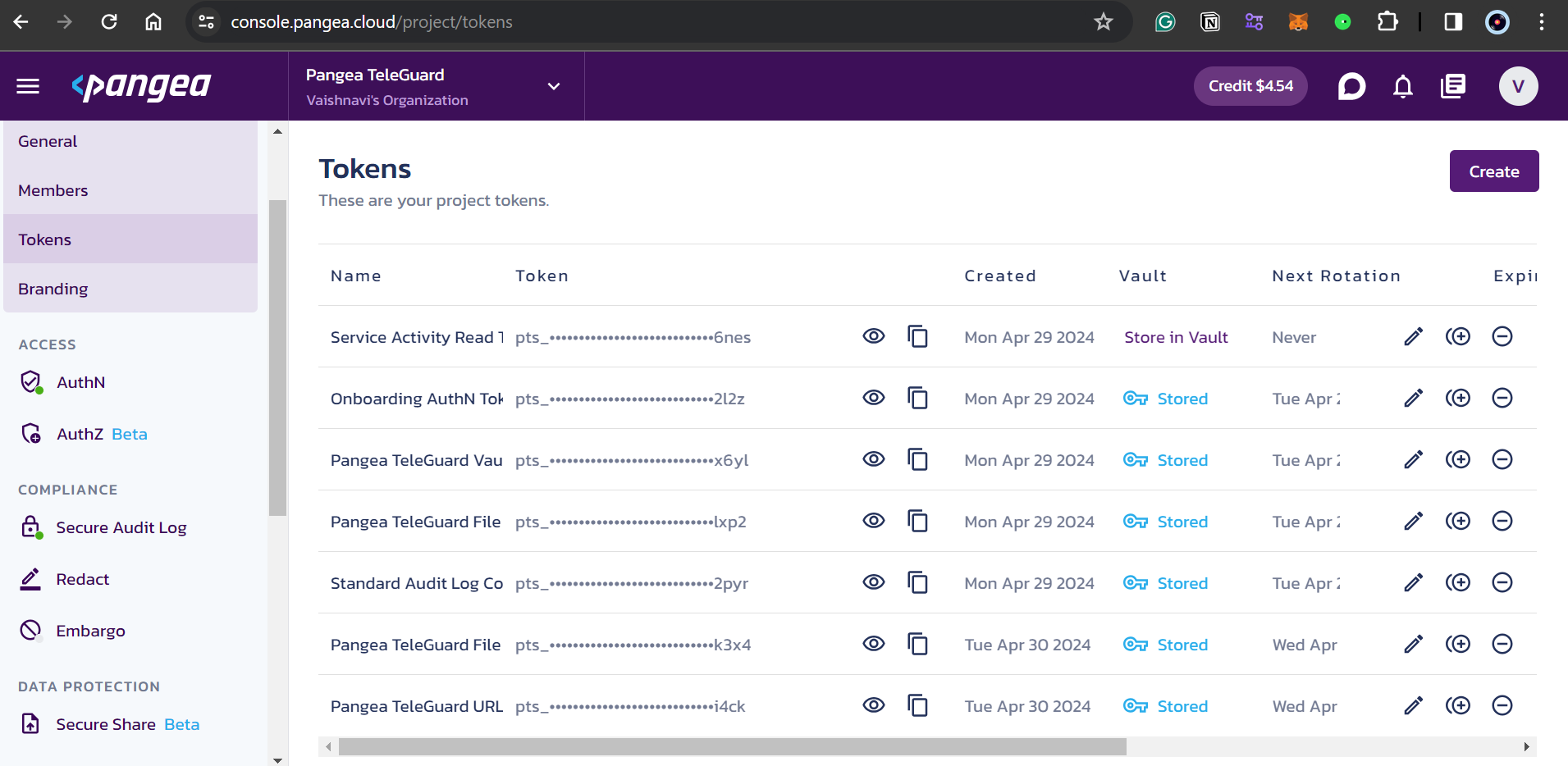
Task: Open the Chrome three-dot menu
Action: pos(1542,22)
